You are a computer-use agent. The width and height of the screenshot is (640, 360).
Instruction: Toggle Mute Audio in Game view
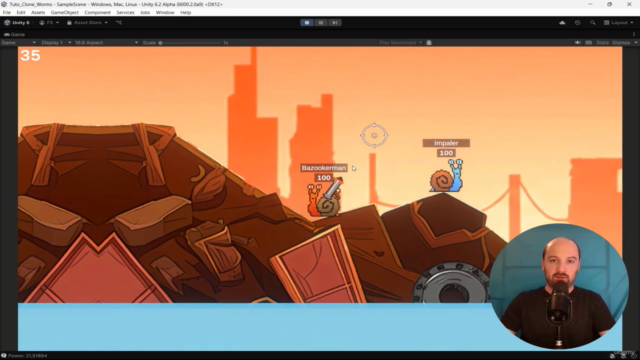pyautogui.click(x=578, y=42)
